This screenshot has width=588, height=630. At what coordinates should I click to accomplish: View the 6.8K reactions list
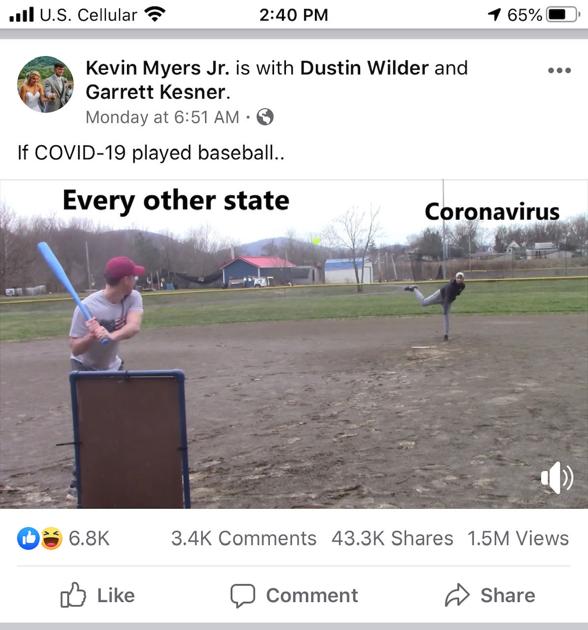[89, 538]
